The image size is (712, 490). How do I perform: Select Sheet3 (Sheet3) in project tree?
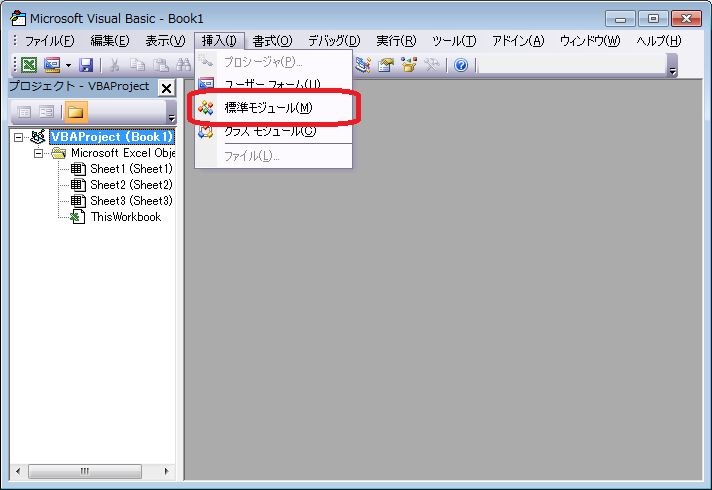(131, 201)
